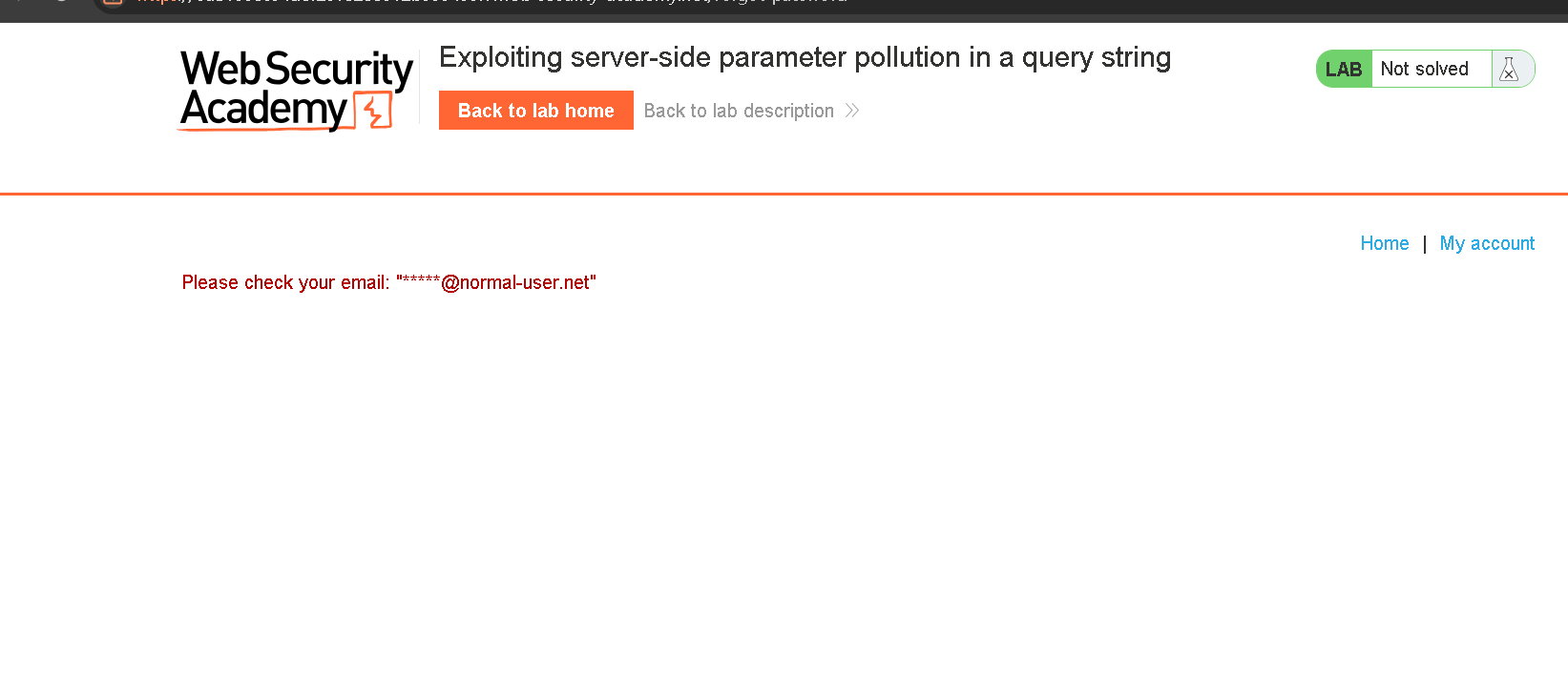Go to the Home link
This screenshot has width=1568, height=679.
tap(1384, 243)
